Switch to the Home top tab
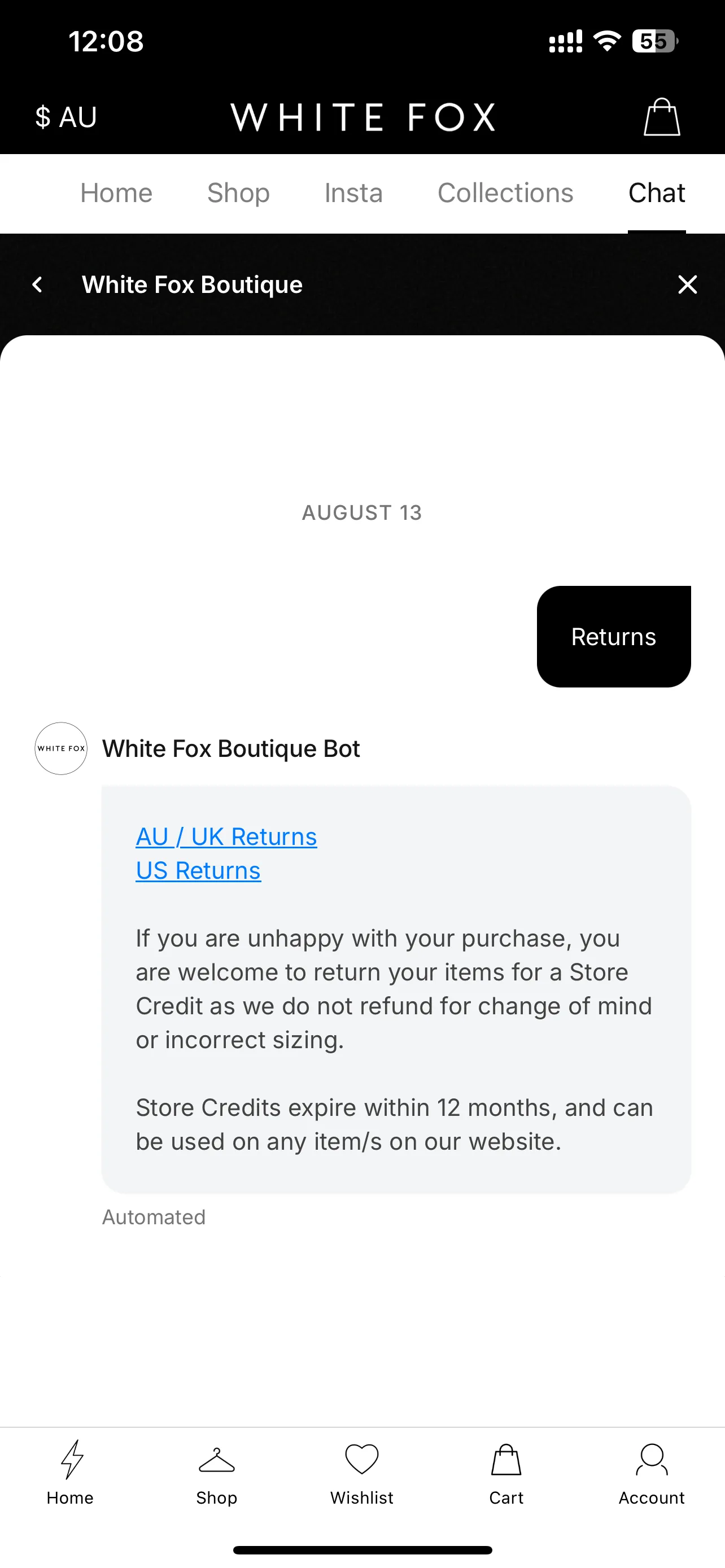725x1568 pixels. pos(116,193)
